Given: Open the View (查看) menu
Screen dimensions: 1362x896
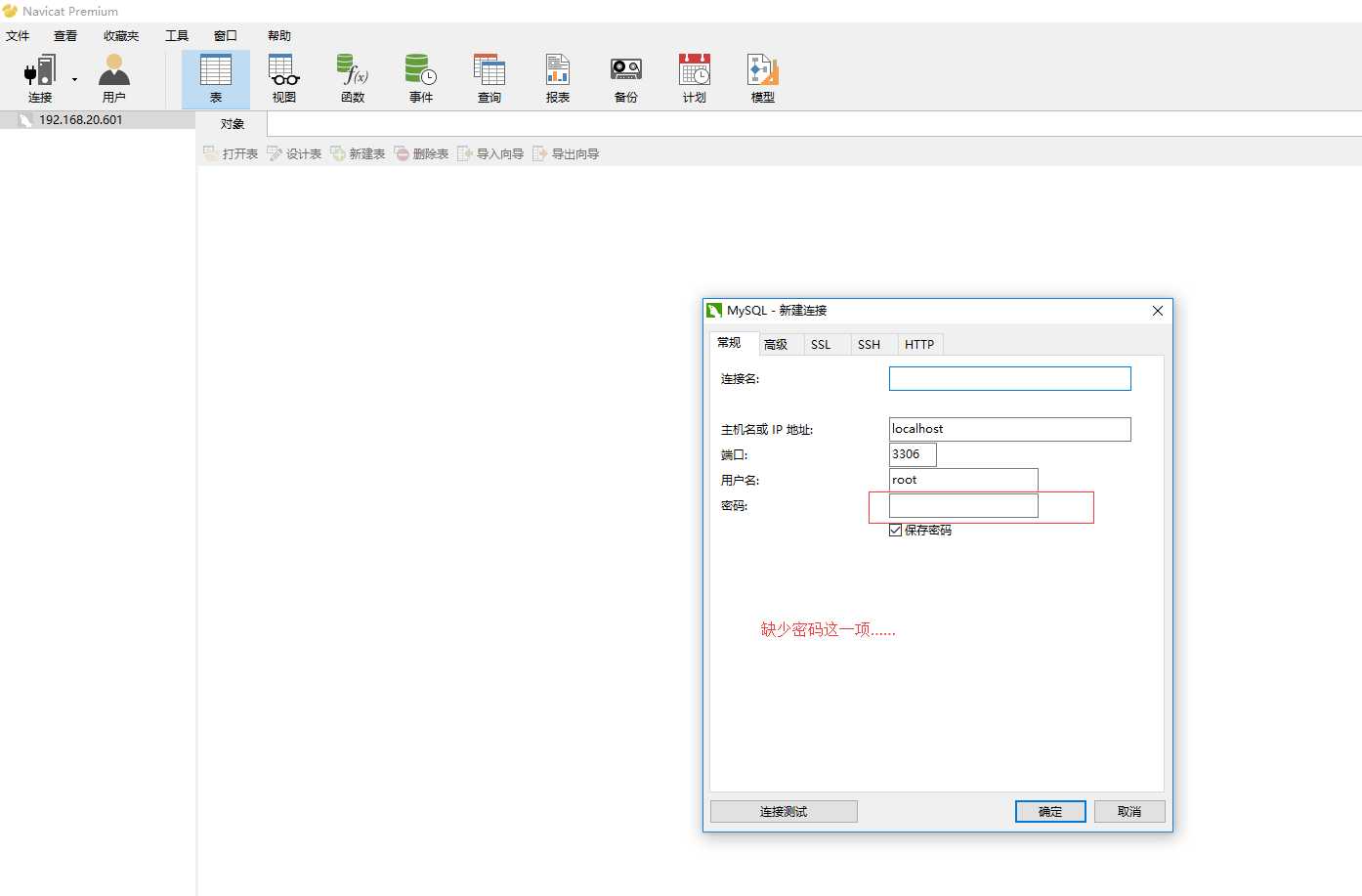Looking at the screenshot, I should coord(65,36).
